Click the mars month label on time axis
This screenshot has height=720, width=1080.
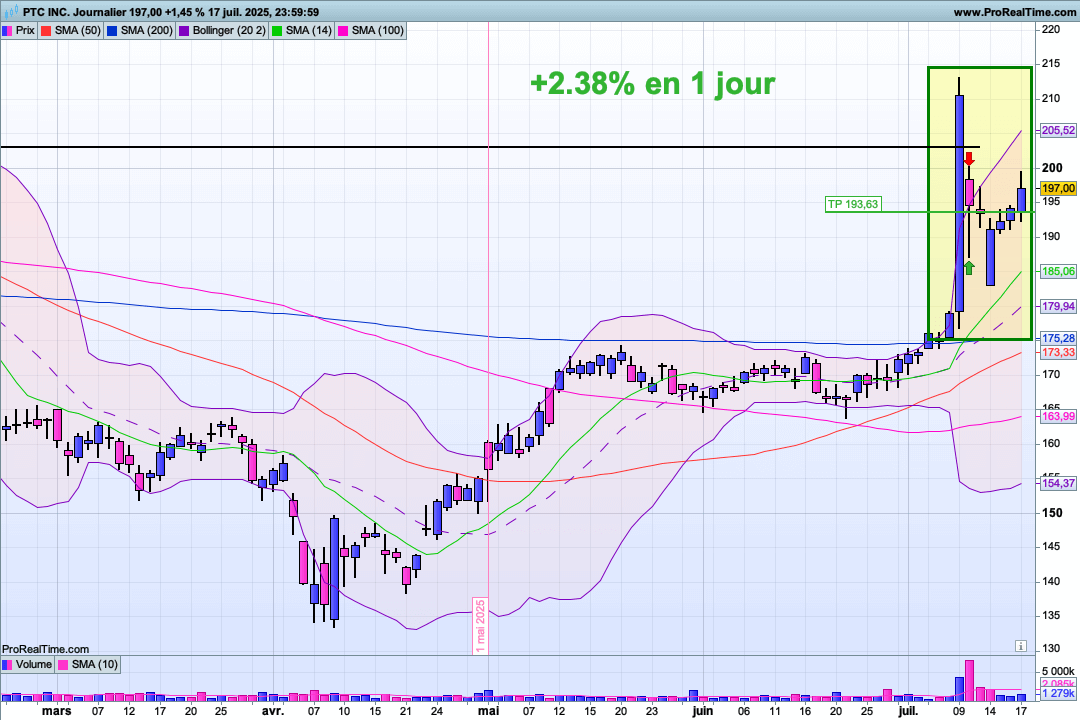click(56, 711)
